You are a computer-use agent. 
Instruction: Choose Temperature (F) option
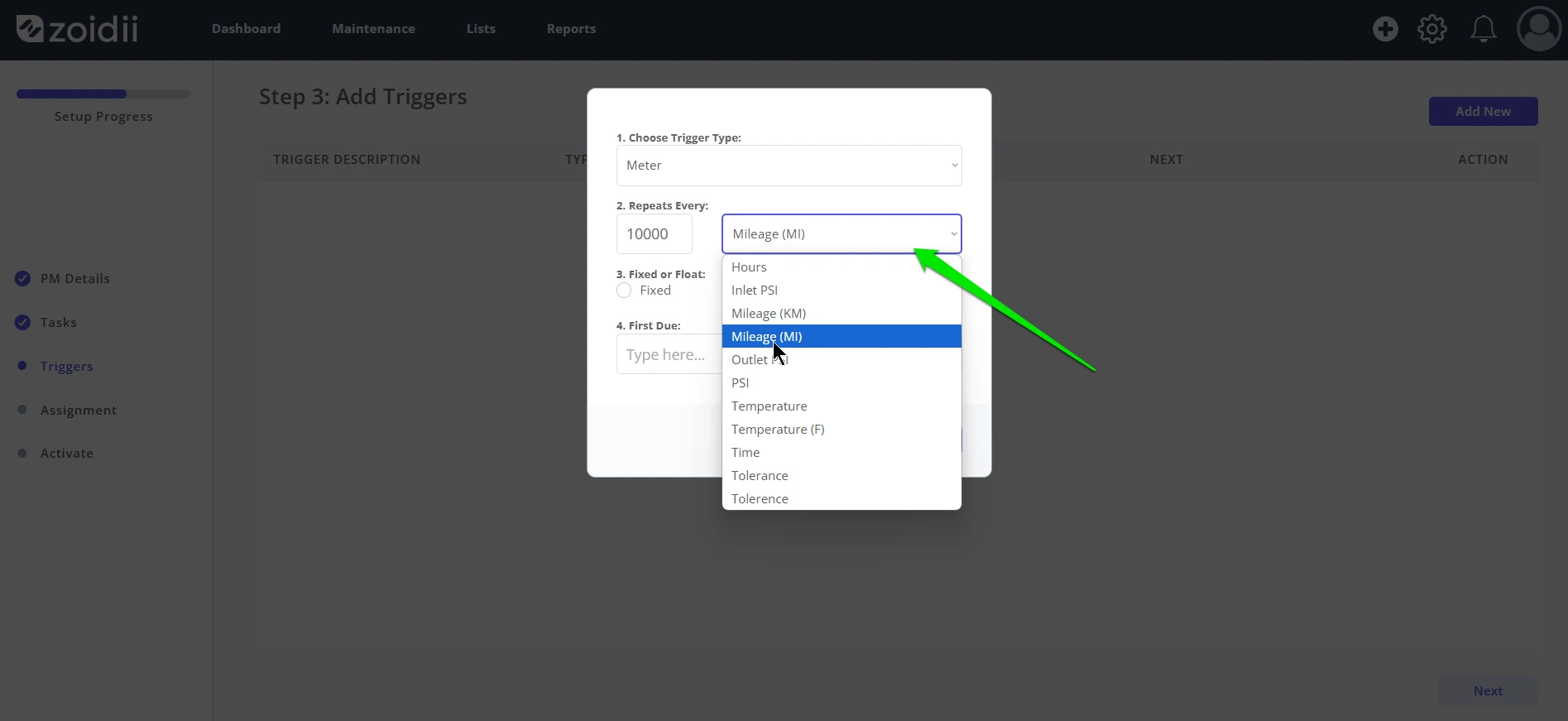point(842,430)
